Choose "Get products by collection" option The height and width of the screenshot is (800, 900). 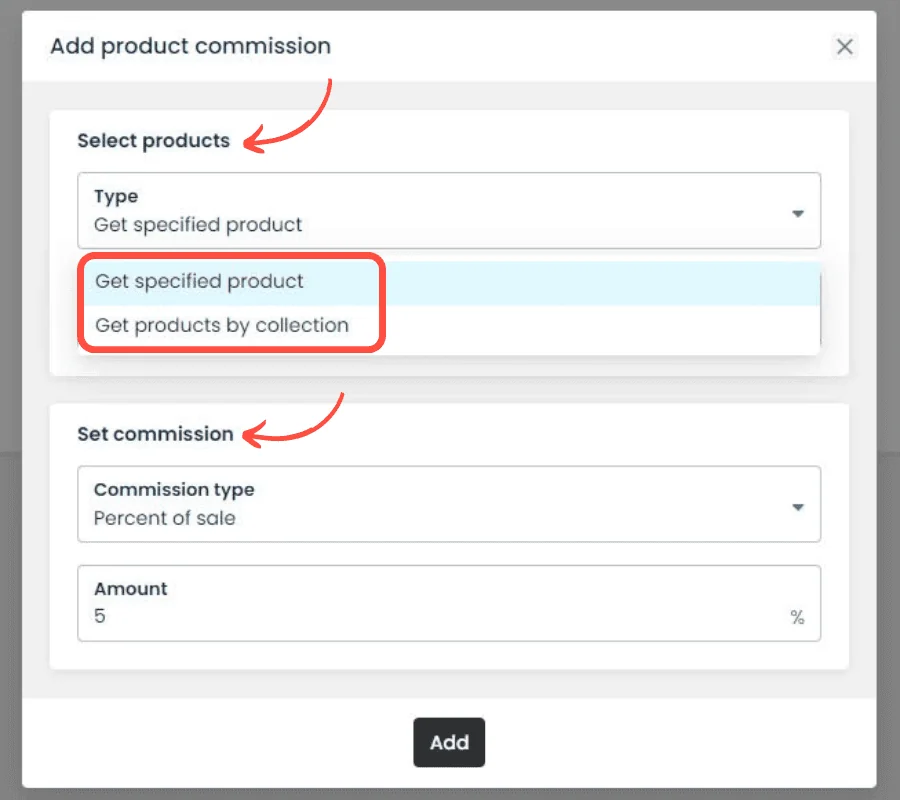click(222, 325)
